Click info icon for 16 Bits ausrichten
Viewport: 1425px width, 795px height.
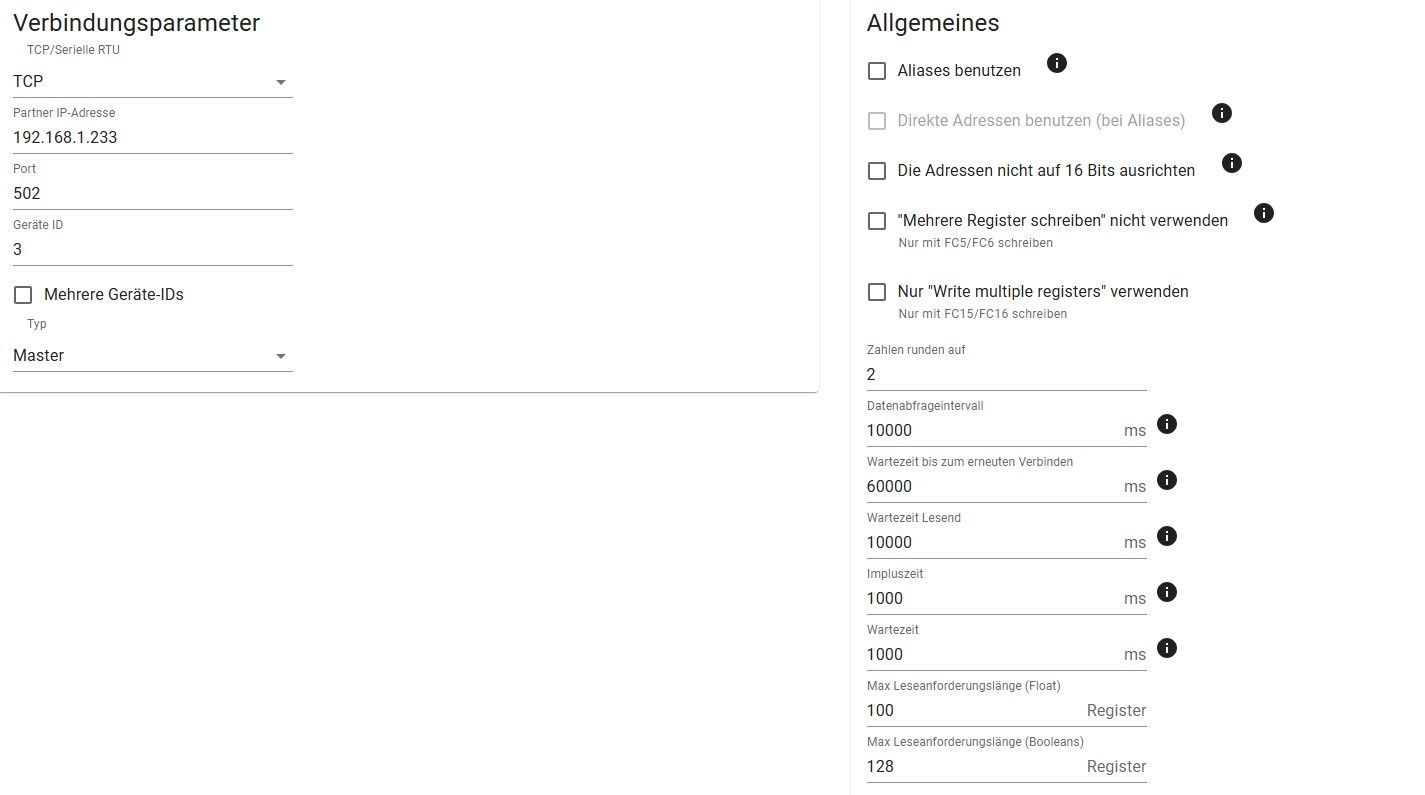pyautogui.click(x=1232, y=162)
